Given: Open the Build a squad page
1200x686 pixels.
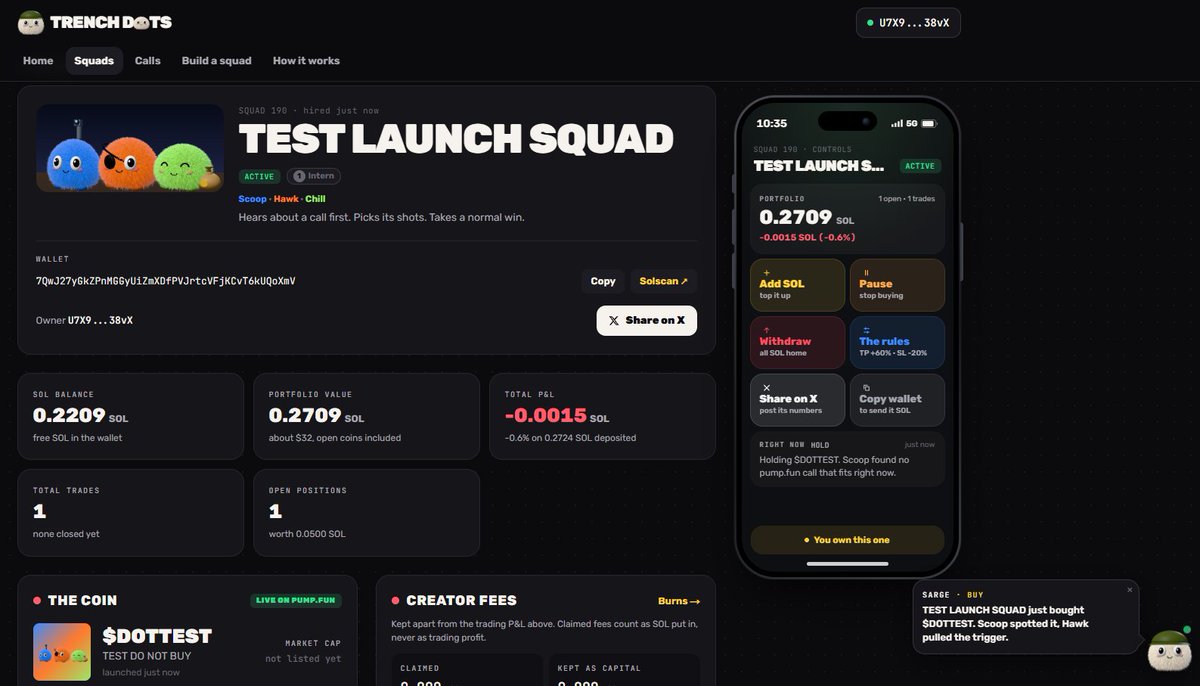Looking at the screenshot, I should click(x=217, y=61).
